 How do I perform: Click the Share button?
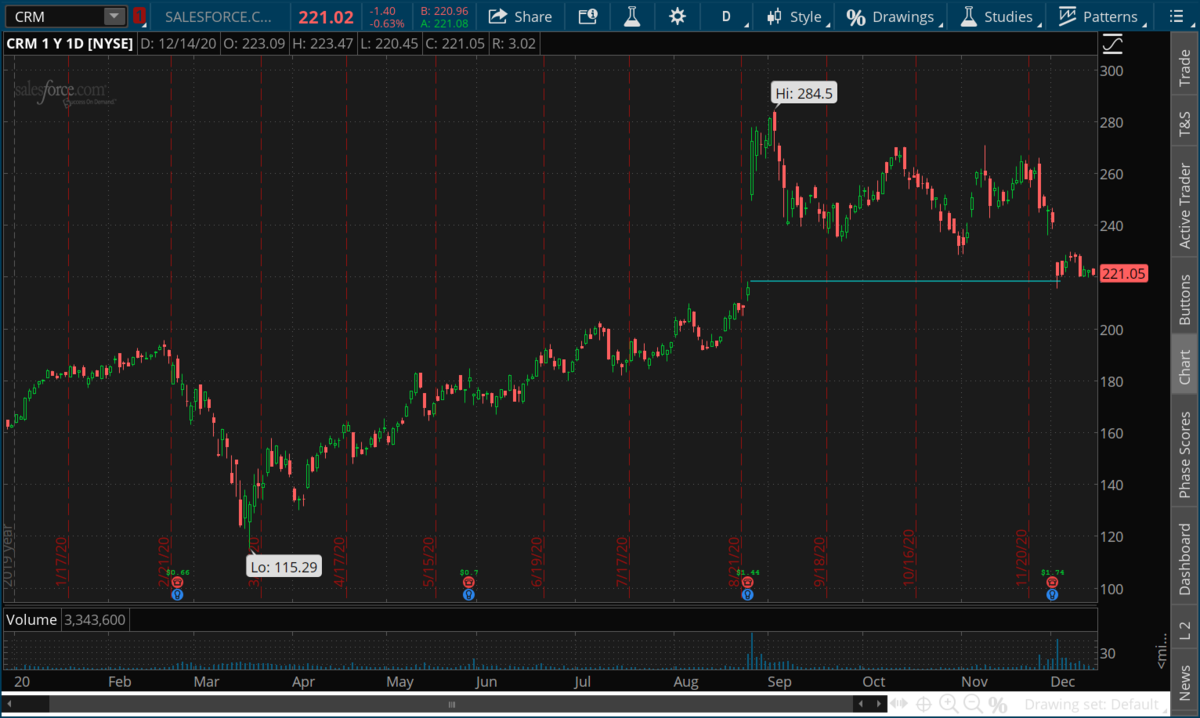[x=520, y=16]
